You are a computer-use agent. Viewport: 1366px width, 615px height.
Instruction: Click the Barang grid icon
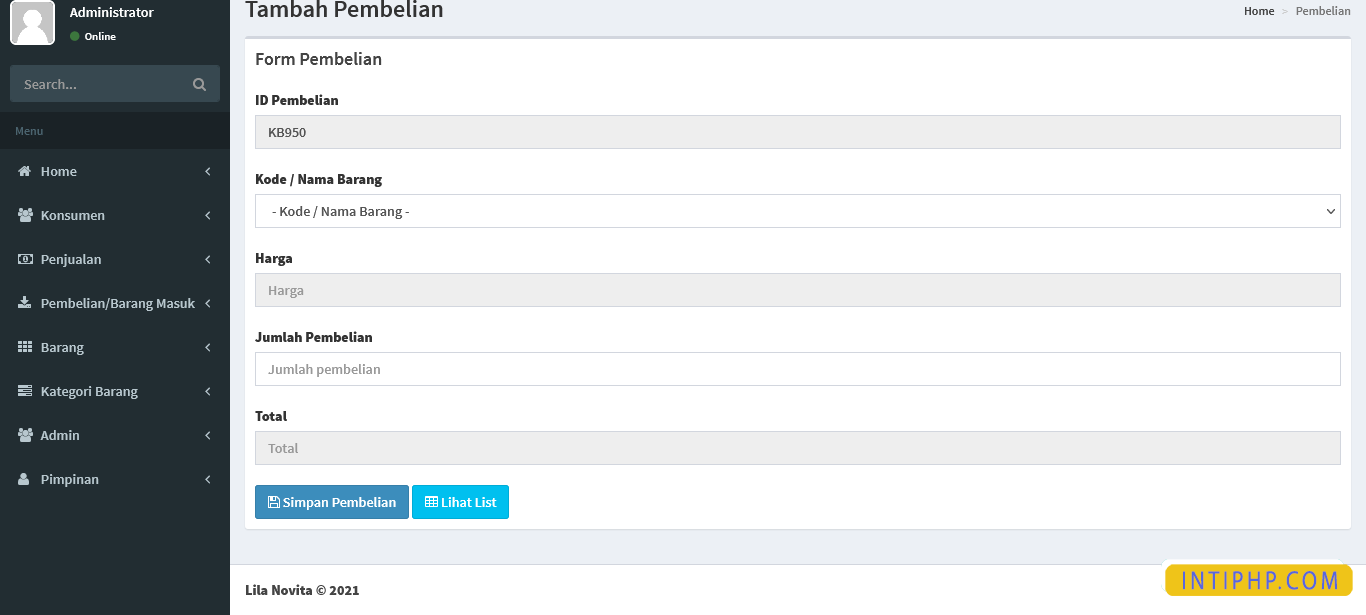tap(25, 348)
